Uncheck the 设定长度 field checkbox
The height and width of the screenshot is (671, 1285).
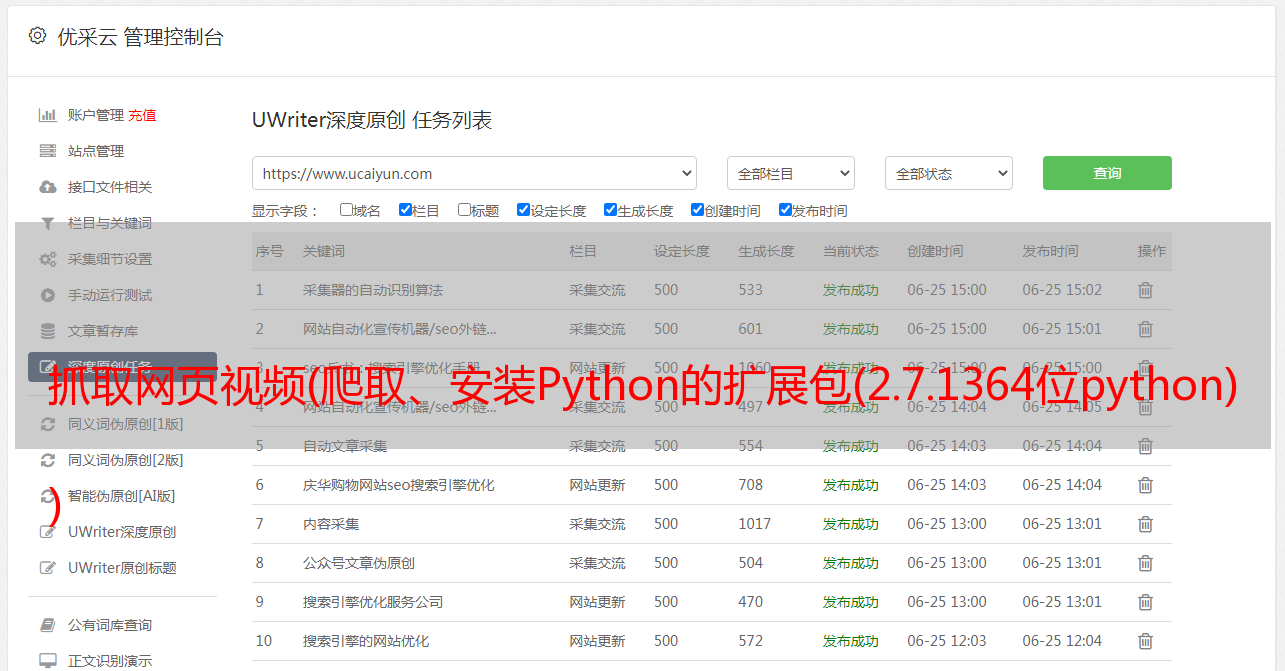[x=523, y=210]
